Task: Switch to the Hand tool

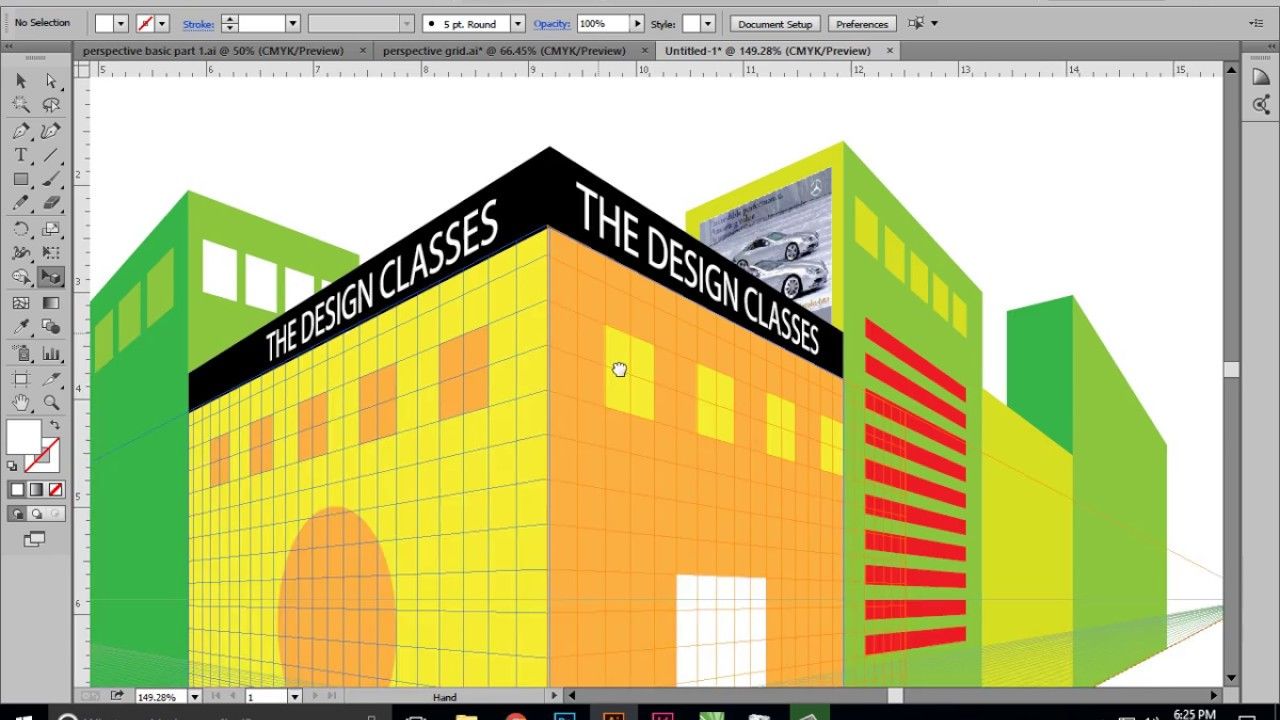Action: coord(21,403)
